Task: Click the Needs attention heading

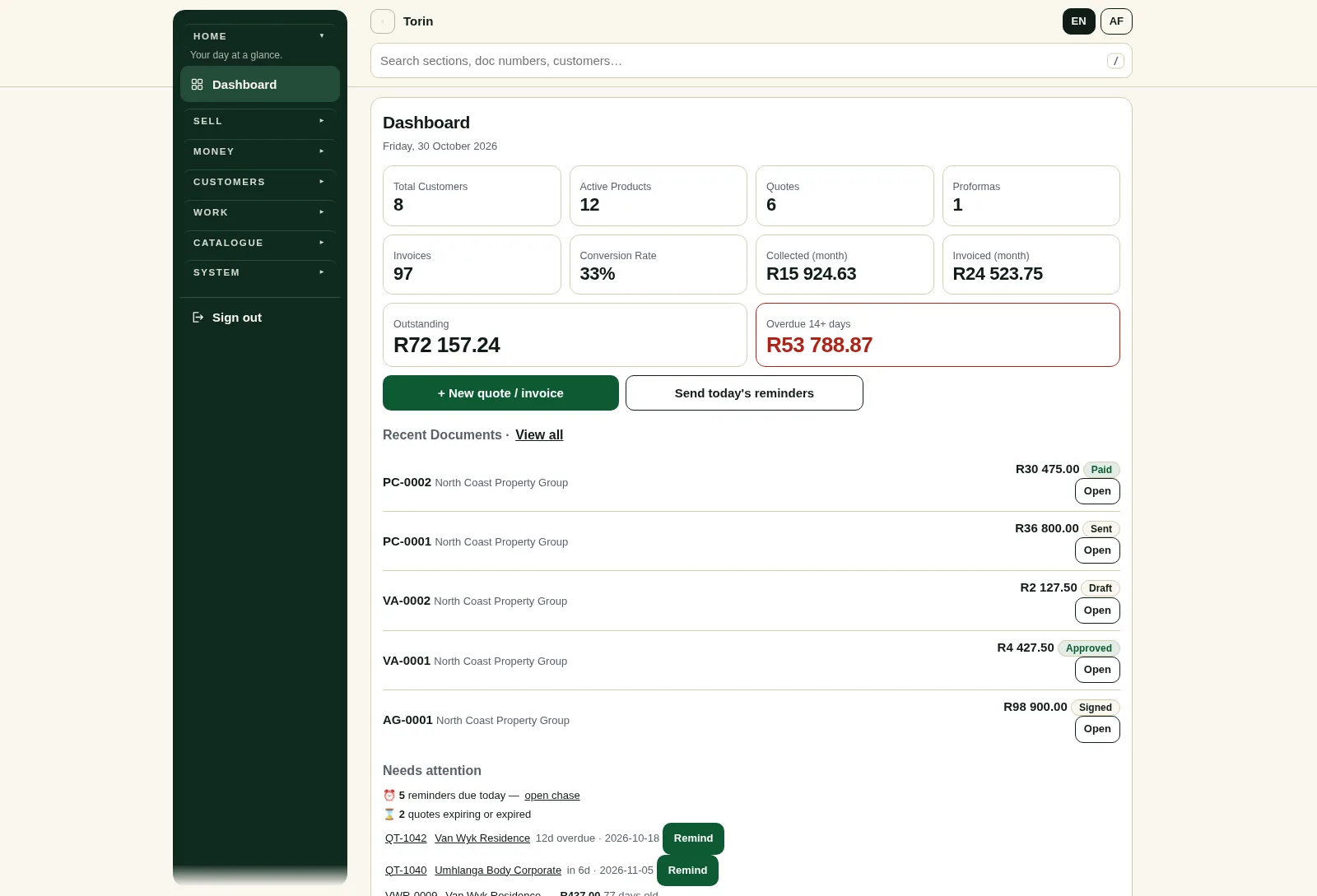Action: [432, 771]
